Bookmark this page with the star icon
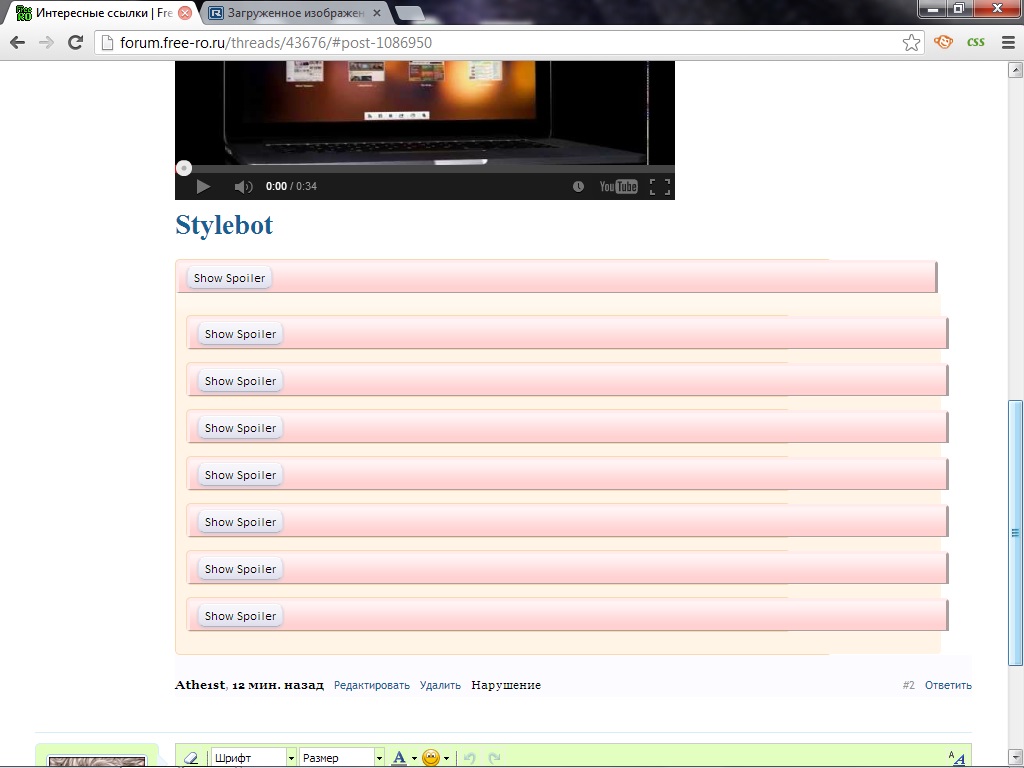 [911, 43]
